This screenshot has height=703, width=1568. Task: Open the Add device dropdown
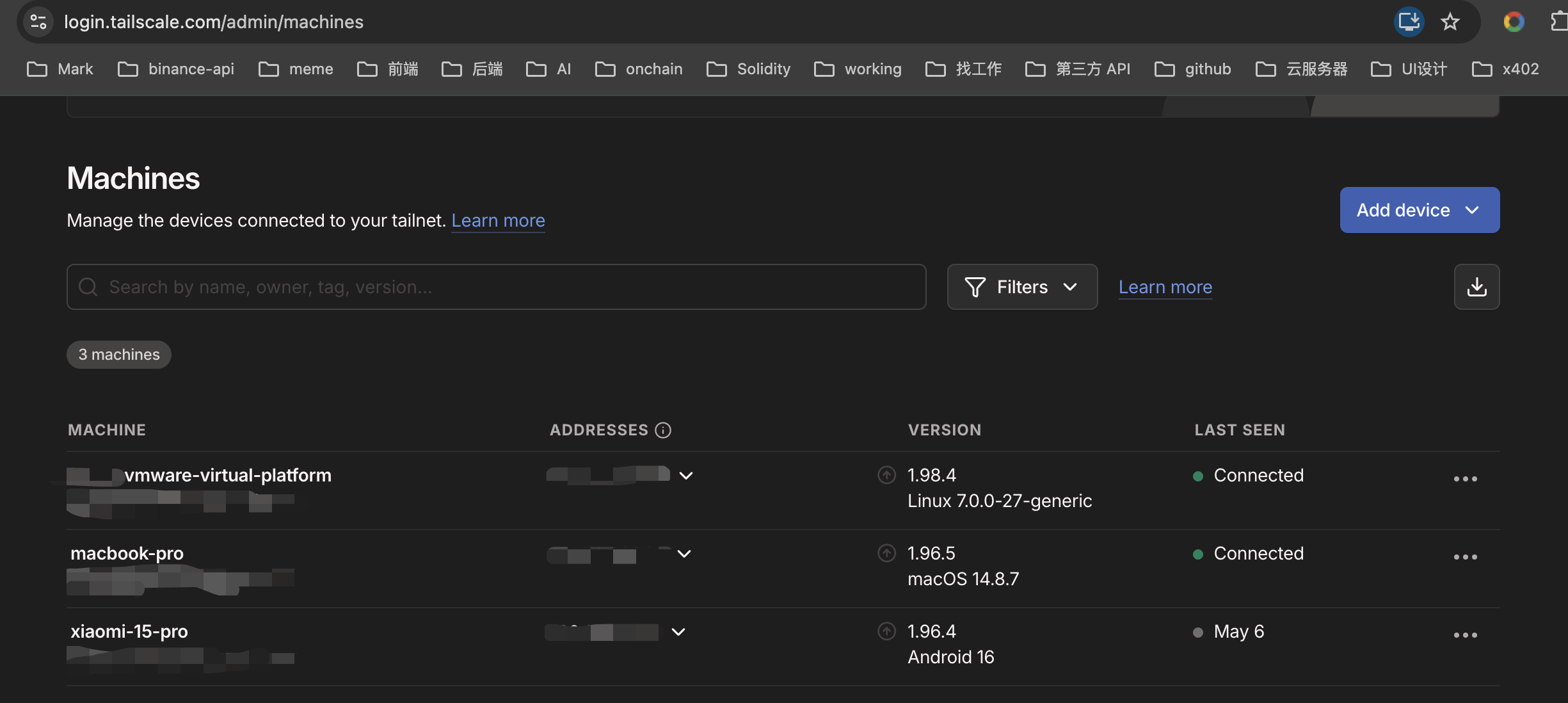pos(1420,210)
